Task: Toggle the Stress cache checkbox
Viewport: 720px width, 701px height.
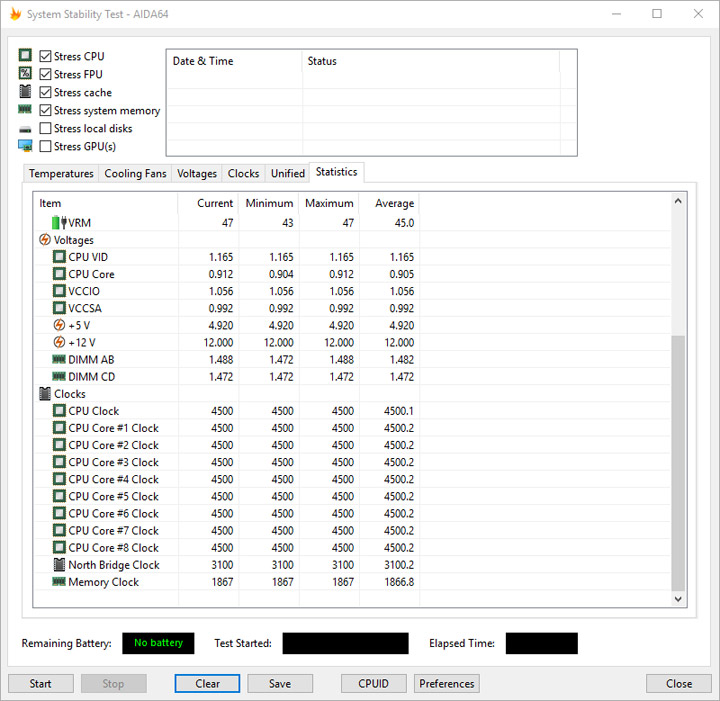Action: (x=45, y=92)
